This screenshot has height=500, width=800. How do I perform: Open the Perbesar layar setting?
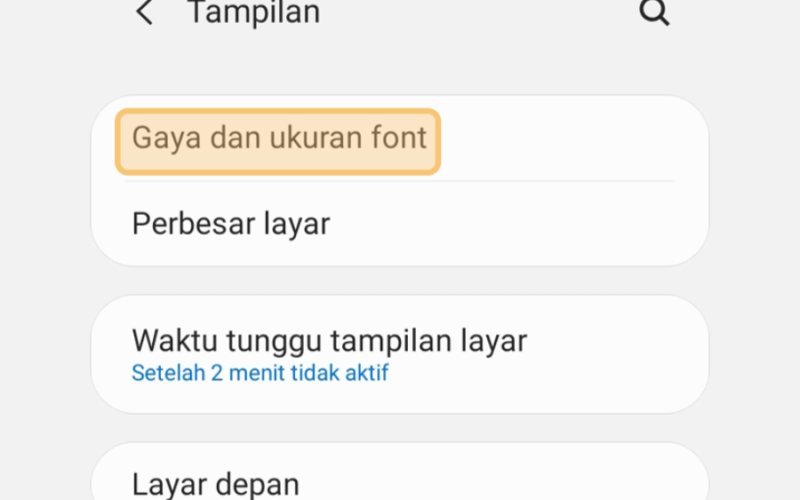coord(400,223)
